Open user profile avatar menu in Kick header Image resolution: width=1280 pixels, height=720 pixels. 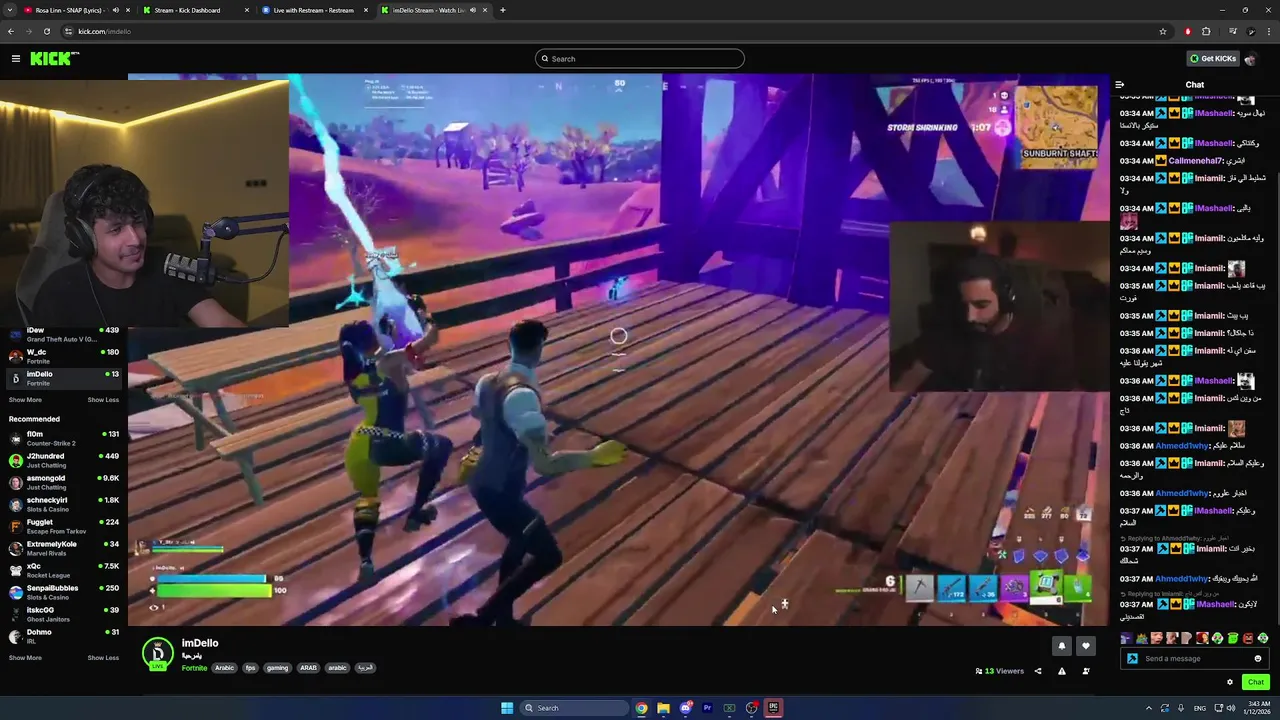point(1250,59)
